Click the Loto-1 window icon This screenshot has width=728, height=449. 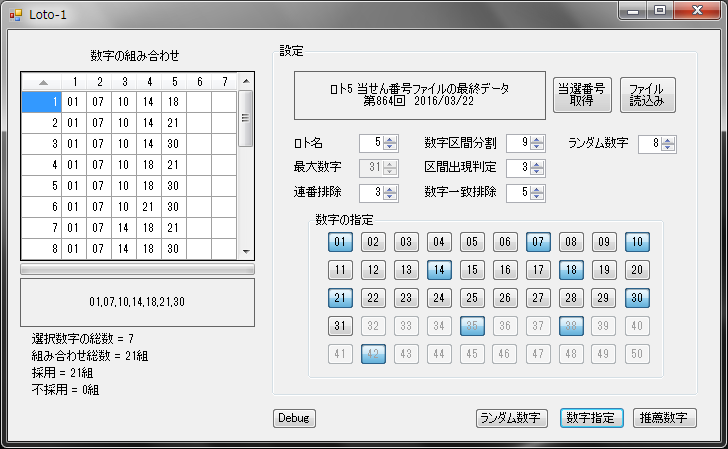coord(16,15)
